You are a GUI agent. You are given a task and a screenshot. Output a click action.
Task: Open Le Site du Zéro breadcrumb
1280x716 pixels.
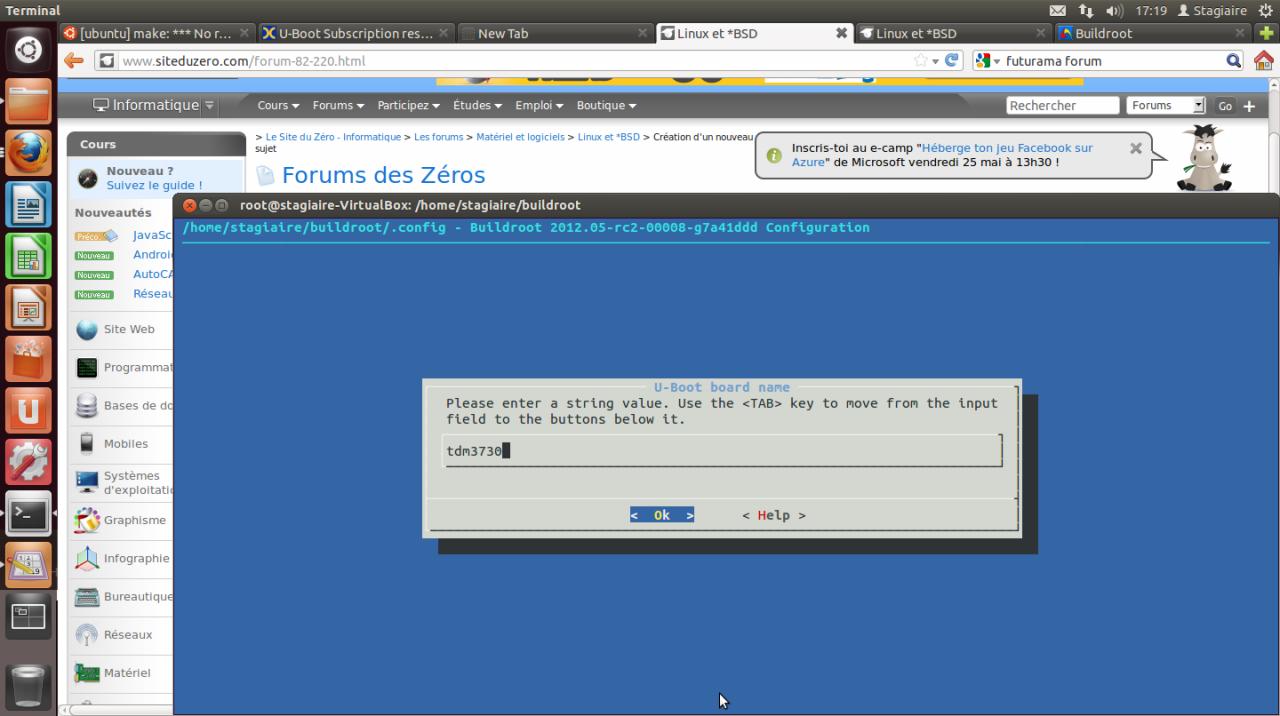tap(333, 137)
